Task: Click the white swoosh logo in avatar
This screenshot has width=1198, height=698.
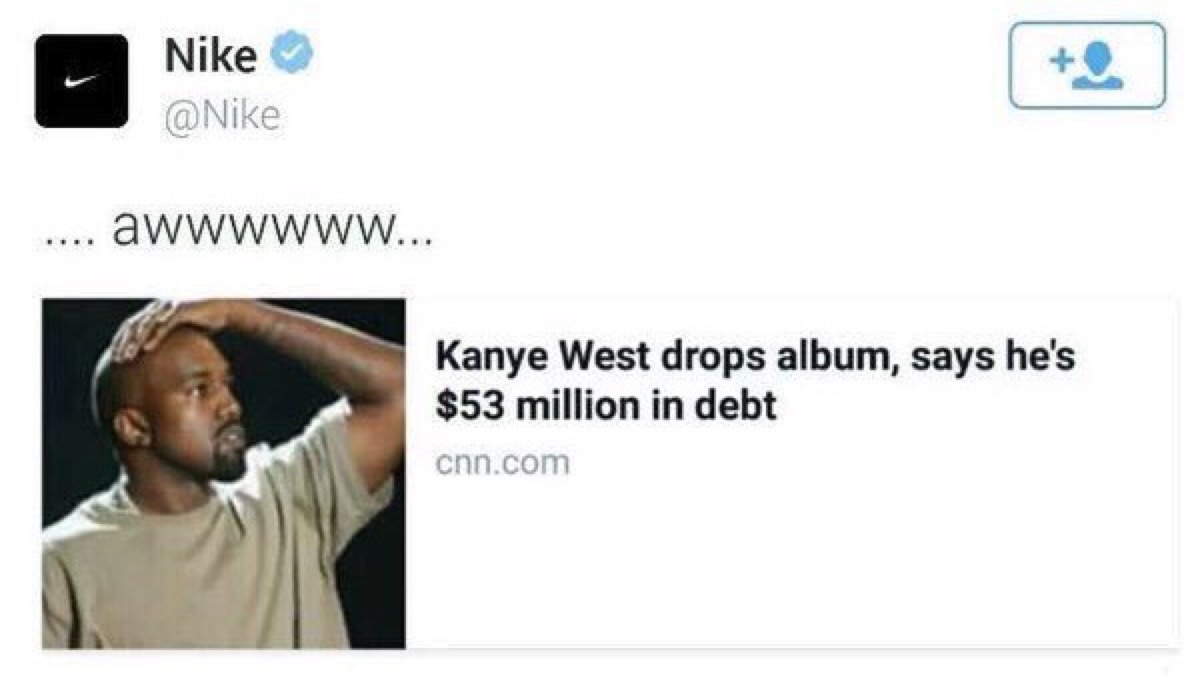Action: [x=81, y=81]
